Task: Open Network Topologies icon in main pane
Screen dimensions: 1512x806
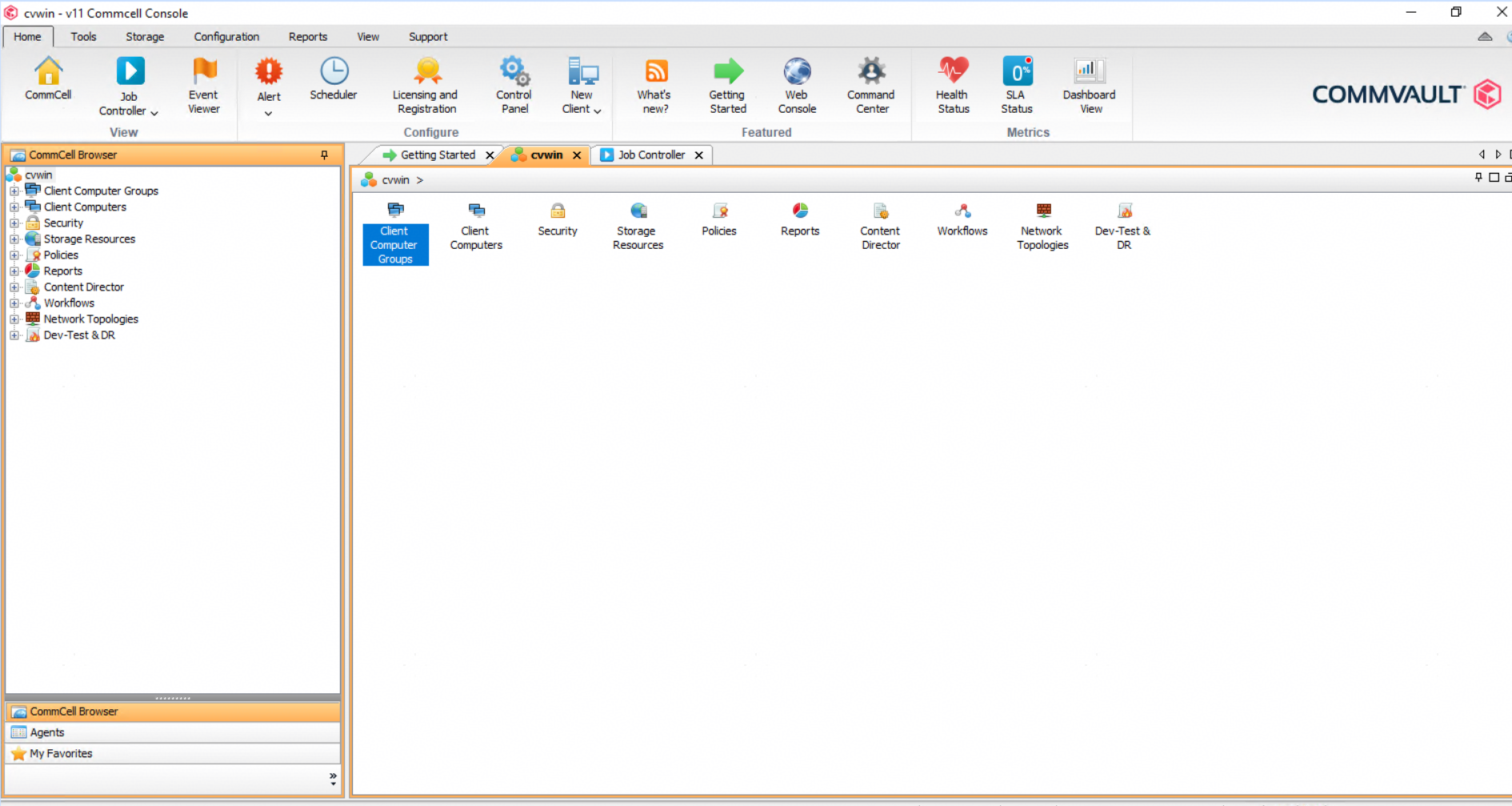Action: tap(1042, 227)
